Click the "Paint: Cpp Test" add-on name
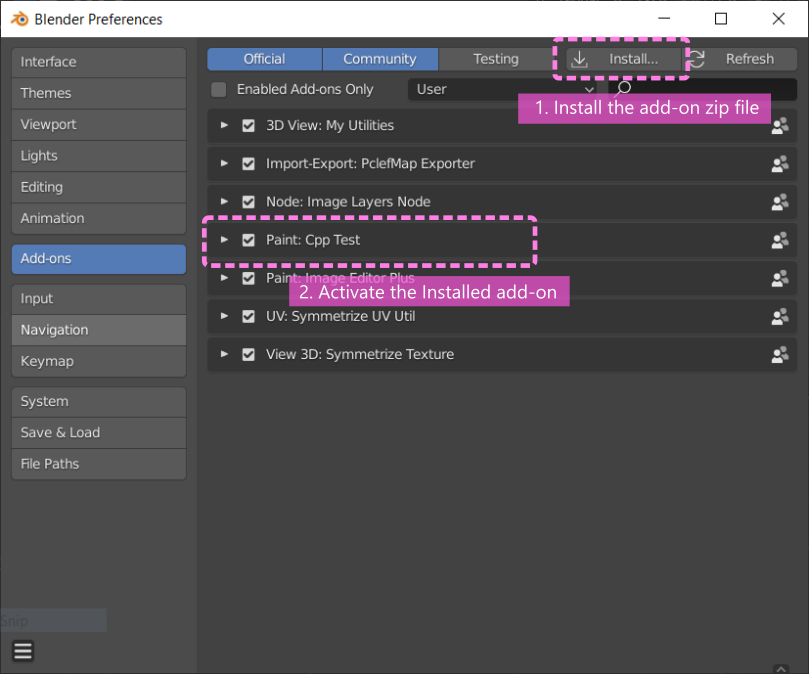The width and height of the screenshot is (809, 674). coord(313,240)
